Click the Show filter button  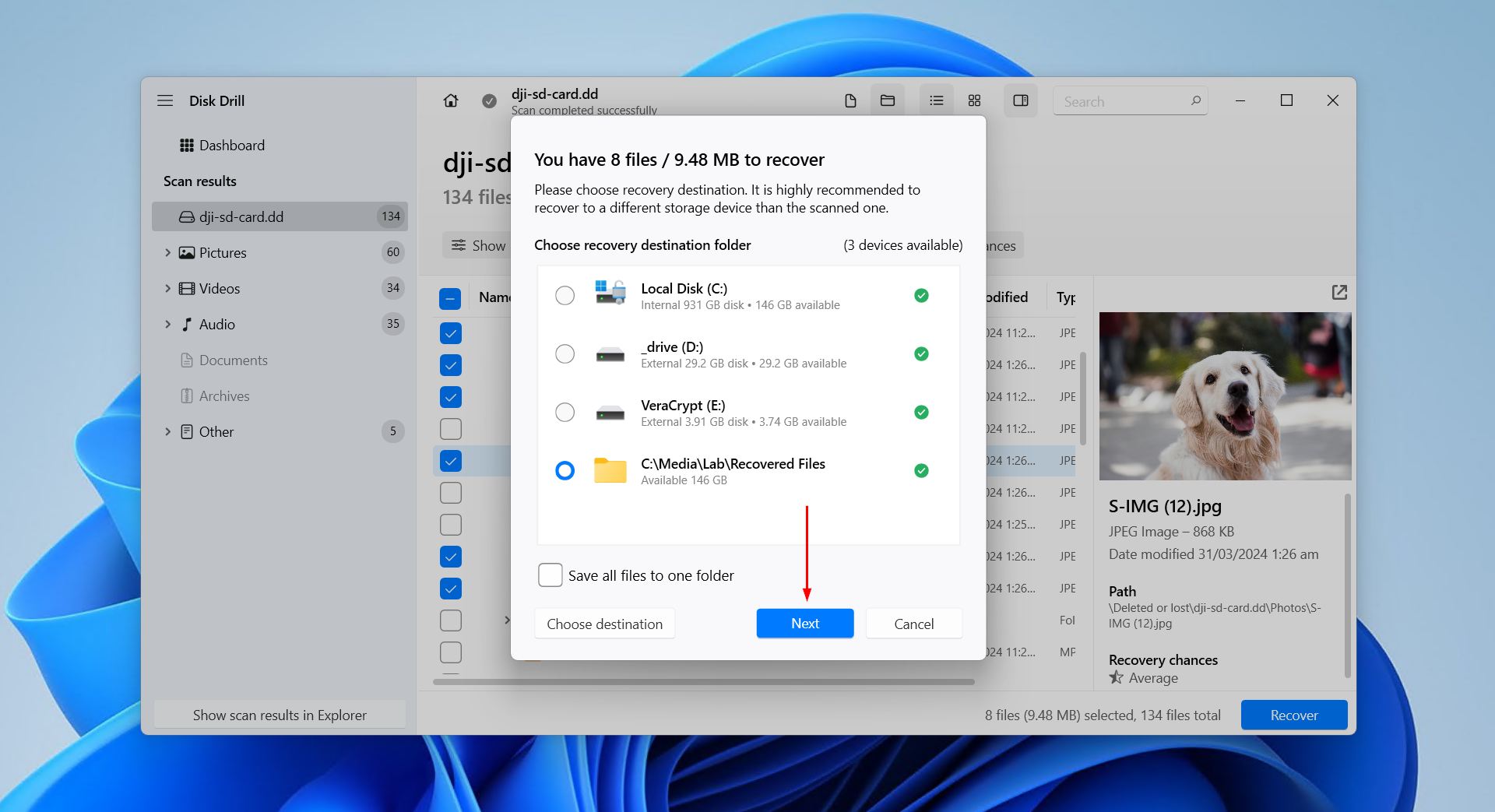[479, 245]
